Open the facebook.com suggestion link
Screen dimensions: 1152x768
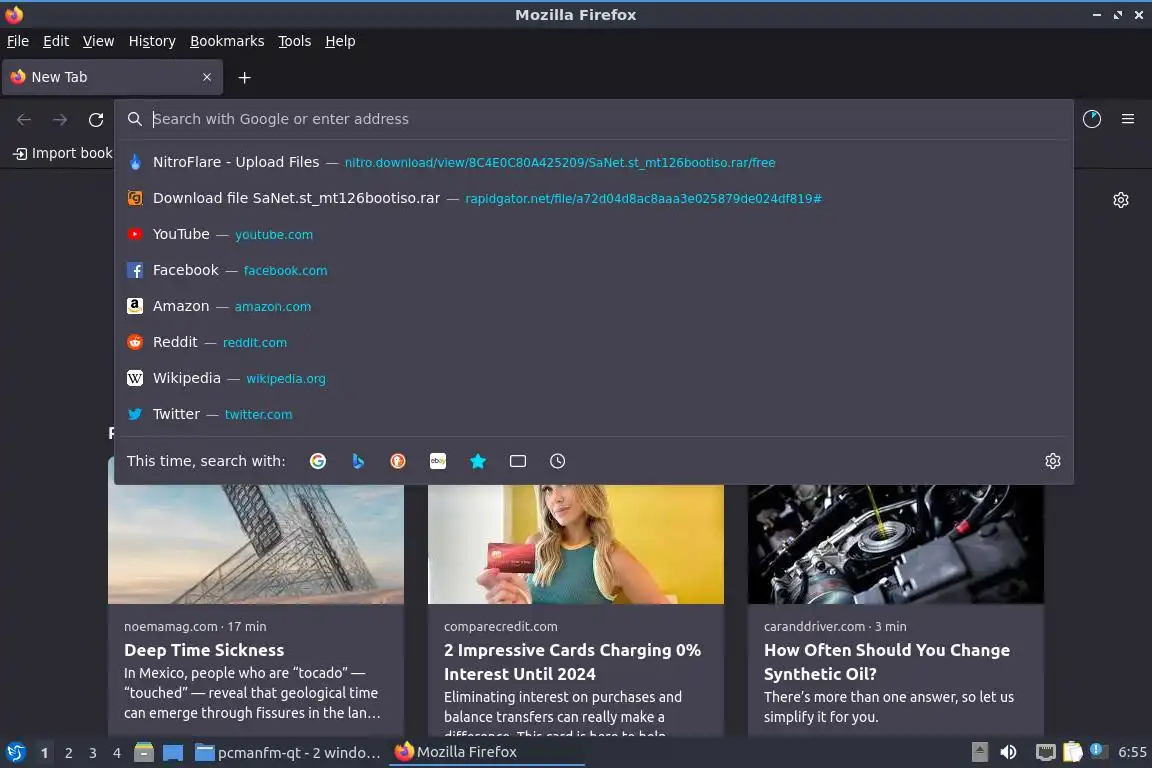tap(285, 270)
